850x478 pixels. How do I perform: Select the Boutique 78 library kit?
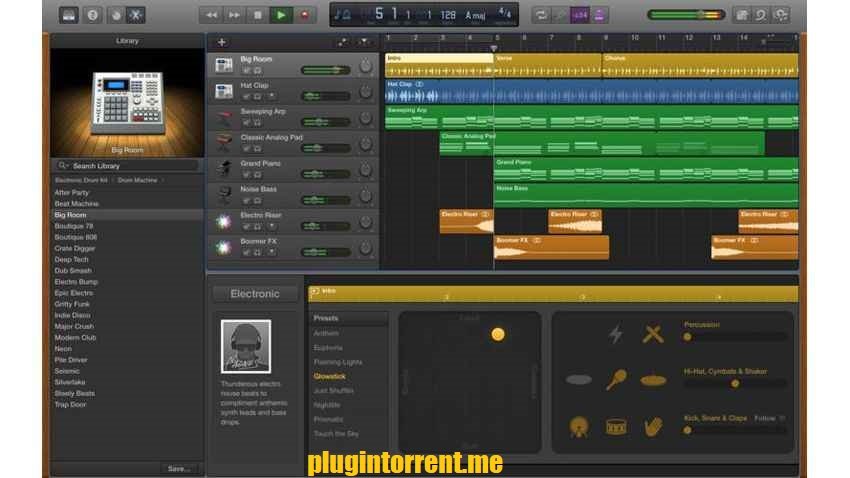click(x=74, y=226)
